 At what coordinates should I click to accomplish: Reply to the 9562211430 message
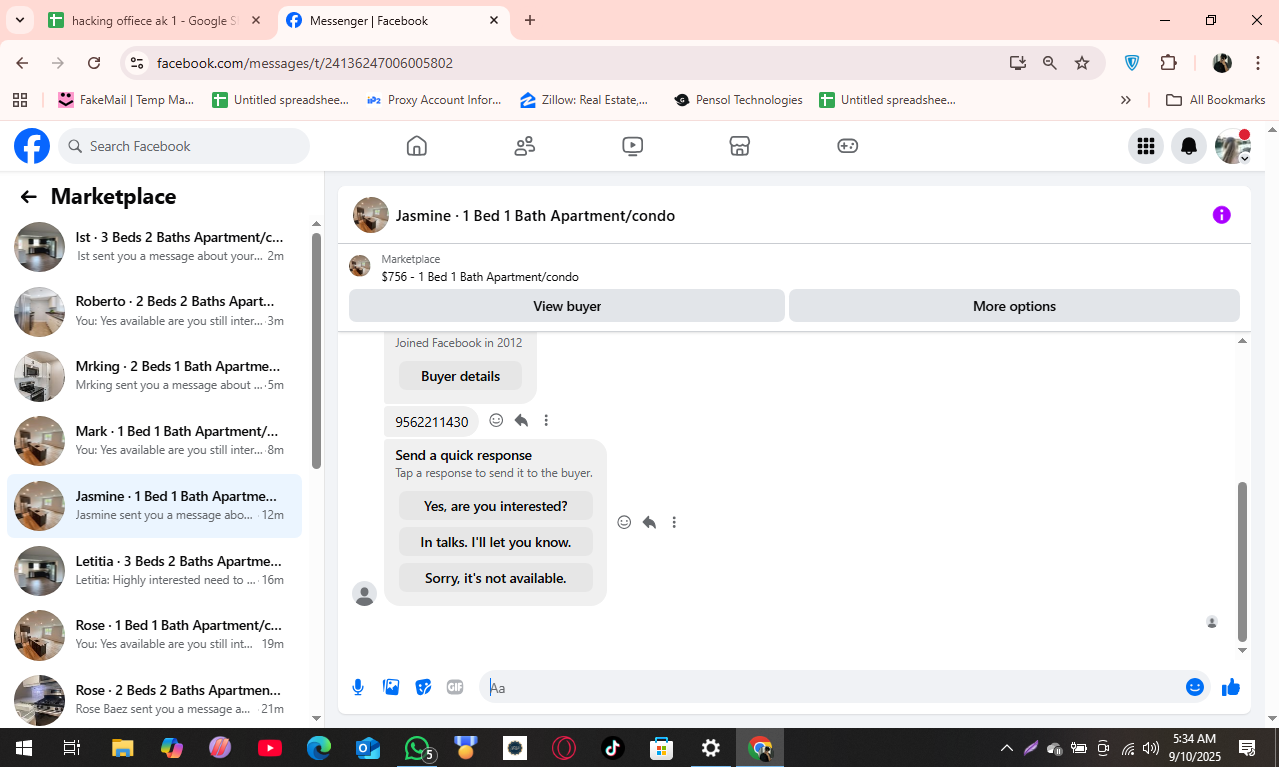click(521, 421)
